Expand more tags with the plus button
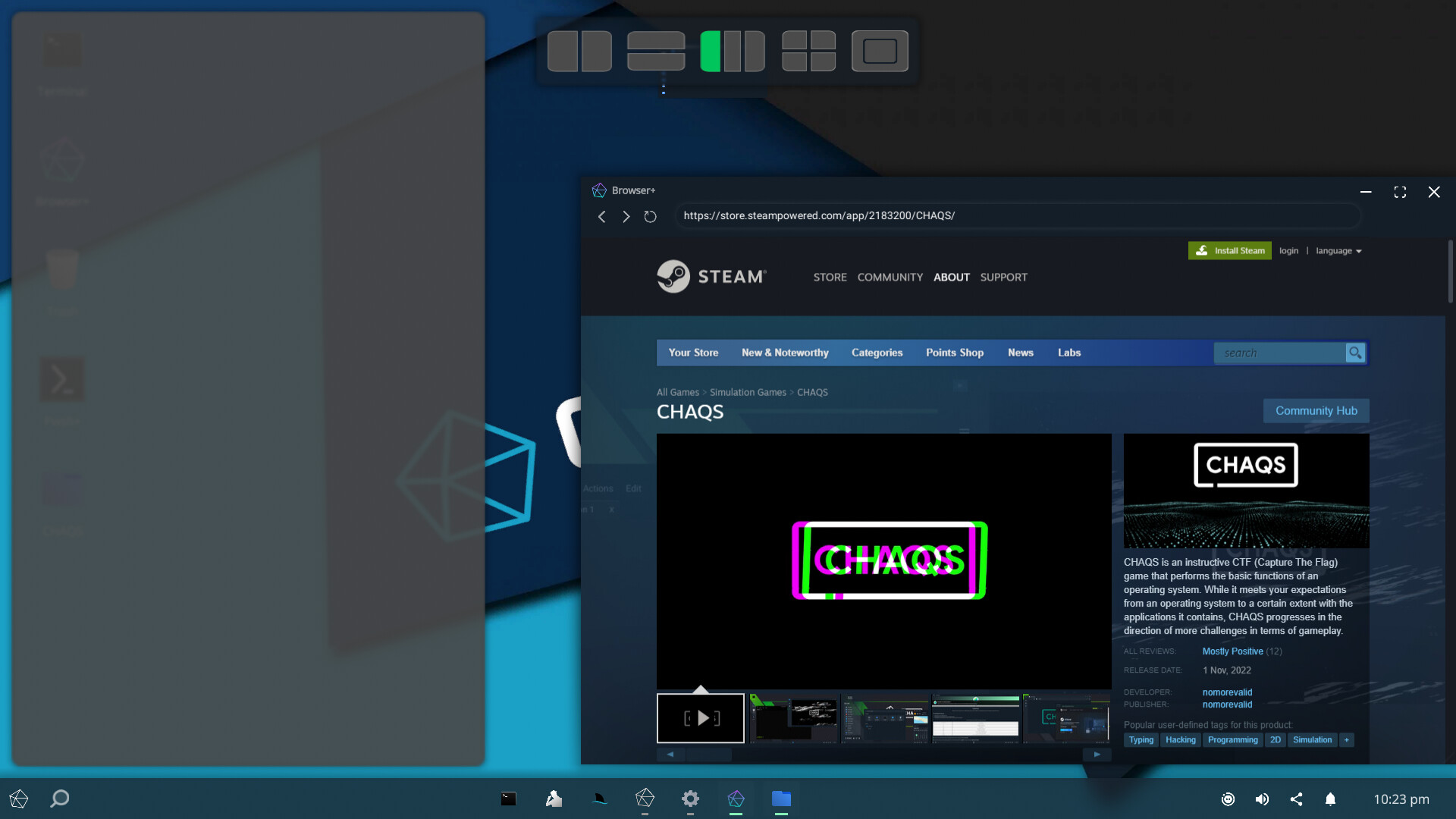Image resolution: width=1456 pixels, height=819 pixels. coord(1346,739)
